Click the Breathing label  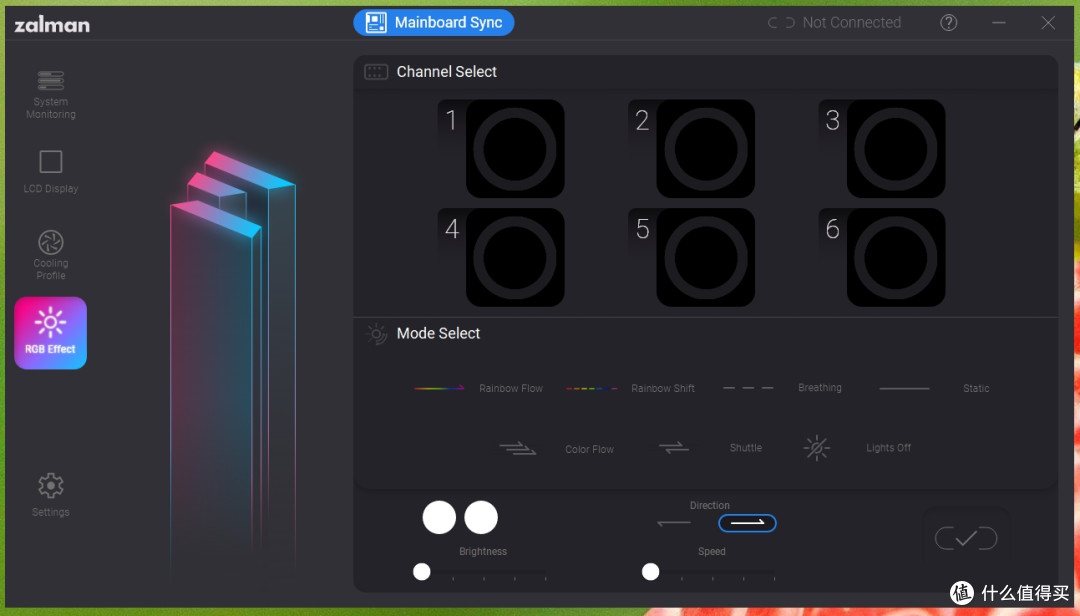click(x=820, y=388)
